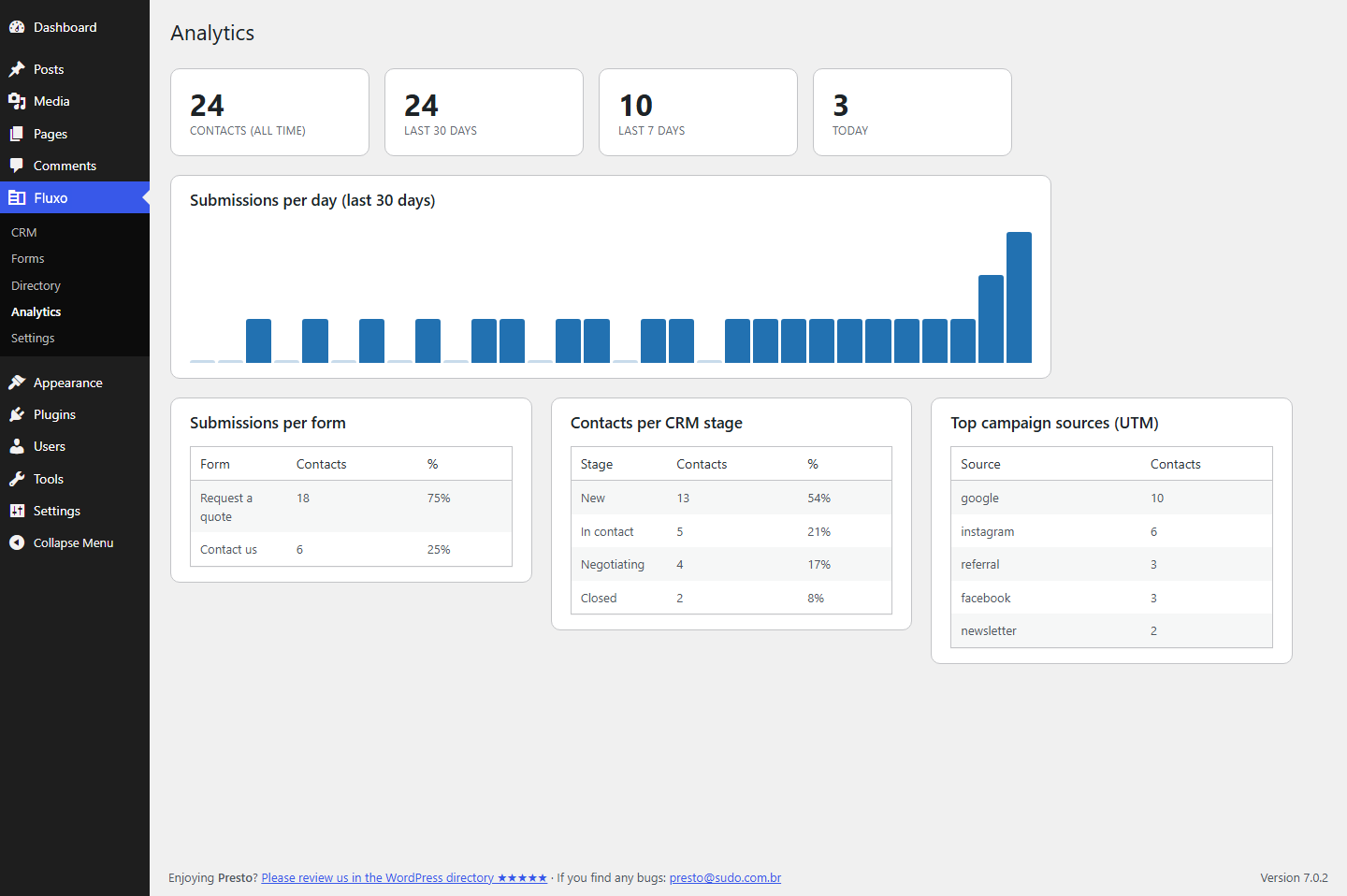Select the Contacts All Time card

click(x=269, y=112)
